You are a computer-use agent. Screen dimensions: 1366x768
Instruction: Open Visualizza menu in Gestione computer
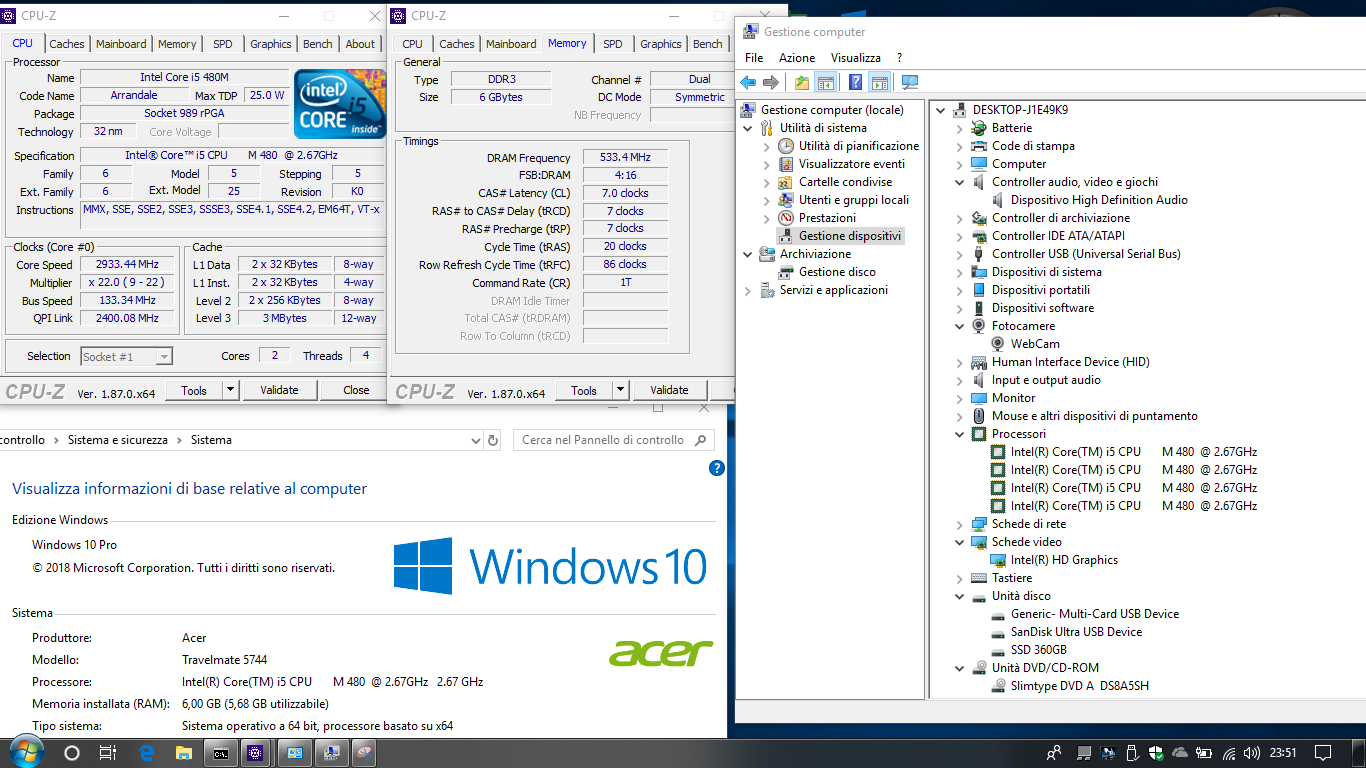pos(856,58)
